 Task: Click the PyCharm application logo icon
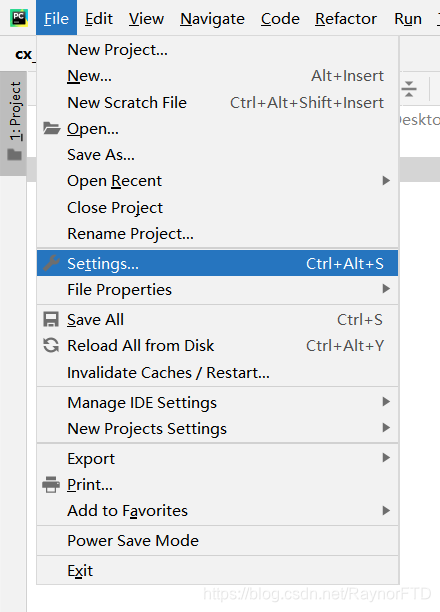19,18
